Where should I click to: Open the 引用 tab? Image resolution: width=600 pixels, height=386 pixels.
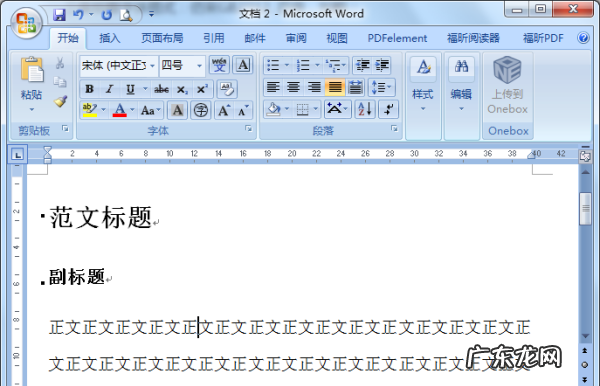(x=214, y=38)
